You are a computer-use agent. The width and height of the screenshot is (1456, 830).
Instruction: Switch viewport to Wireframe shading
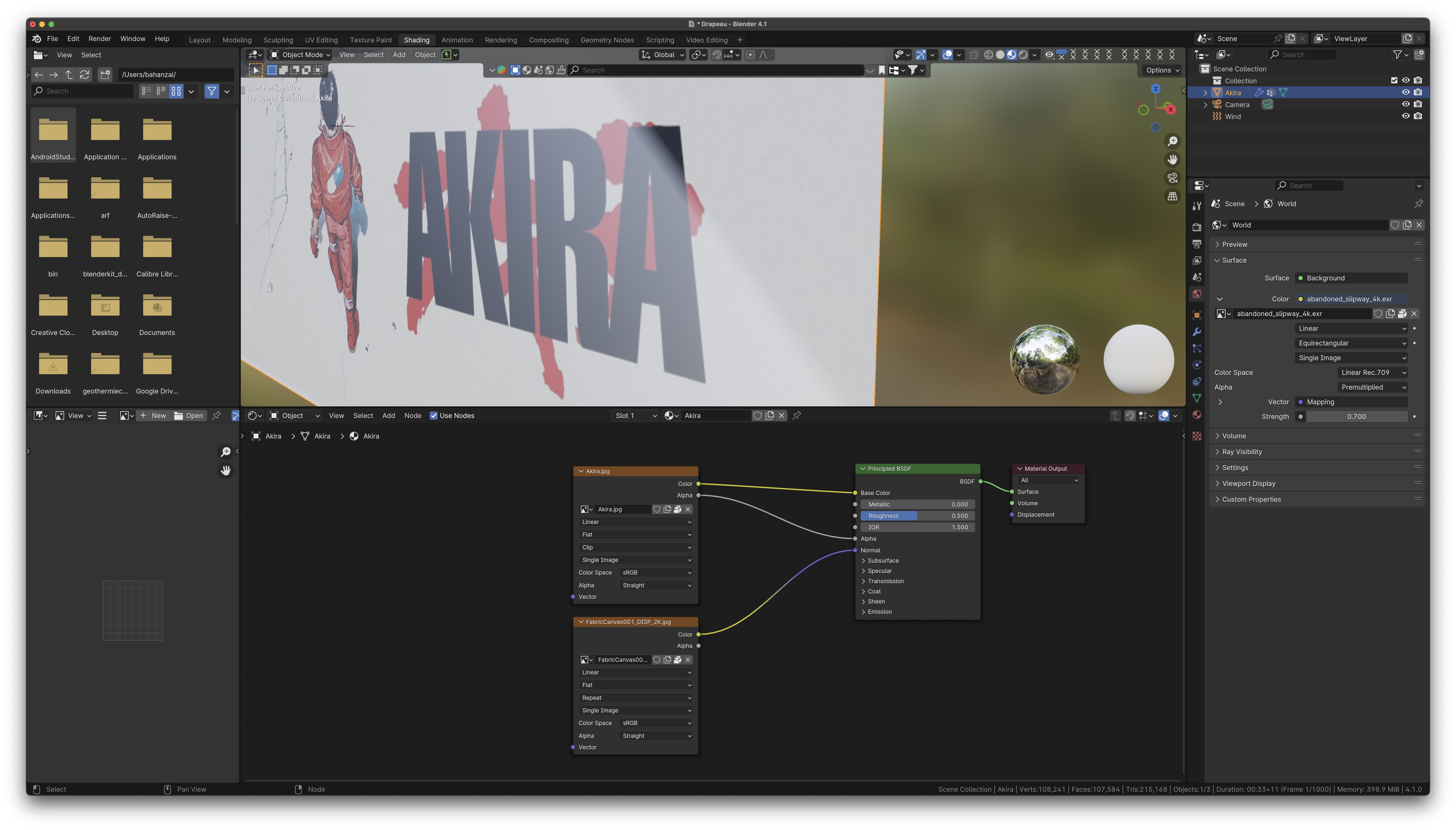click(x=989, y=55)
